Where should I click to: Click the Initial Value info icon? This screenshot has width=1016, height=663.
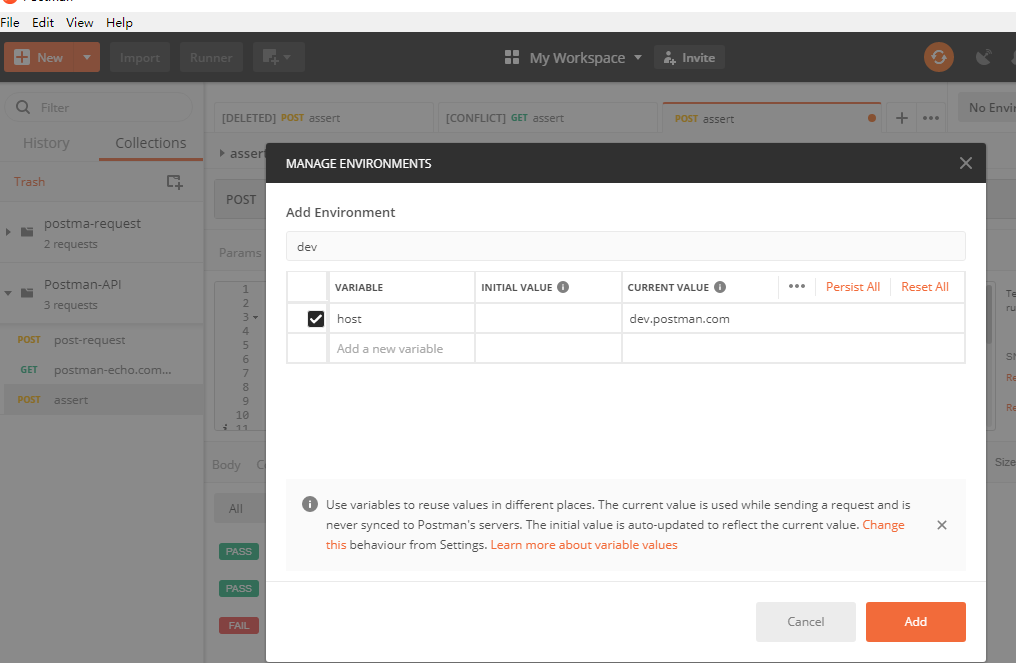[x=563, y=287]
